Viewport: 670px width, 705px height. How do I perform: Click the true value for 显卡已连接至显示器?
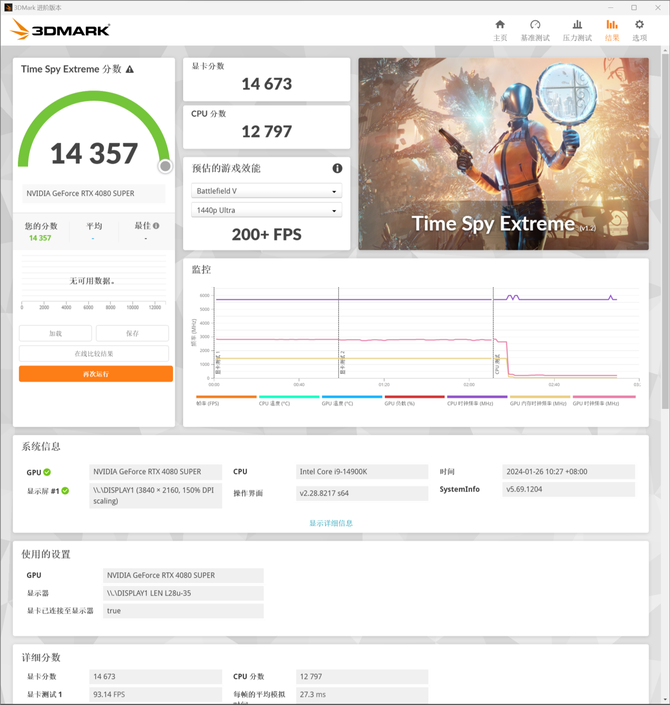click(183, 611)
